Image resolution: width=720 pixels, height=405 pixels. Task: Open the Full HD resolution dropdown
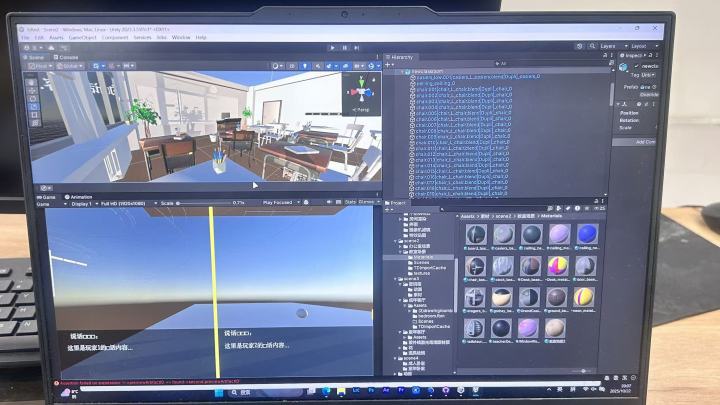point(128,203)
